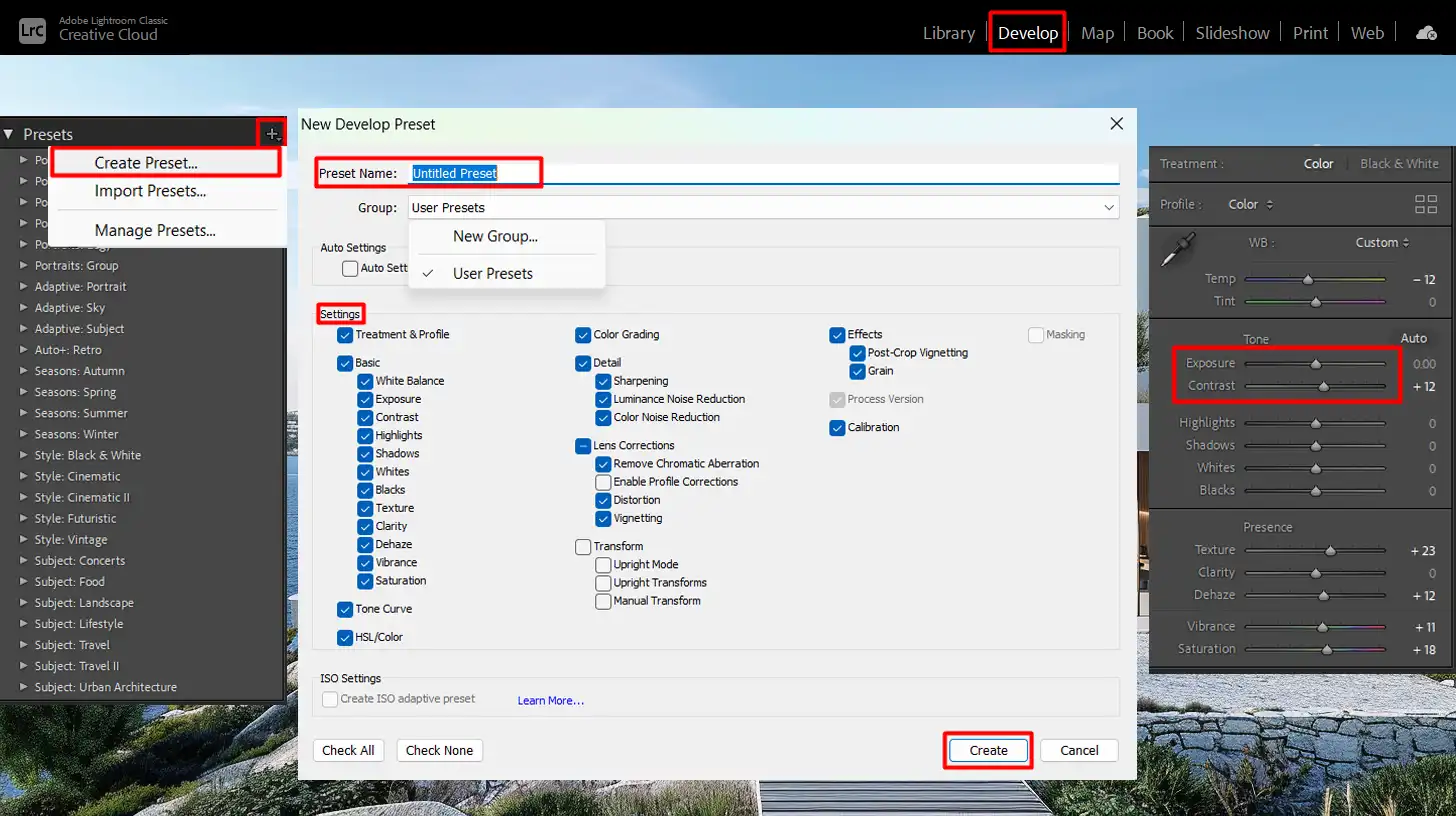The image size is (1456, 816).
Task: Close the New Develop Preset dialog
Action: click(x=1117, y=124)
